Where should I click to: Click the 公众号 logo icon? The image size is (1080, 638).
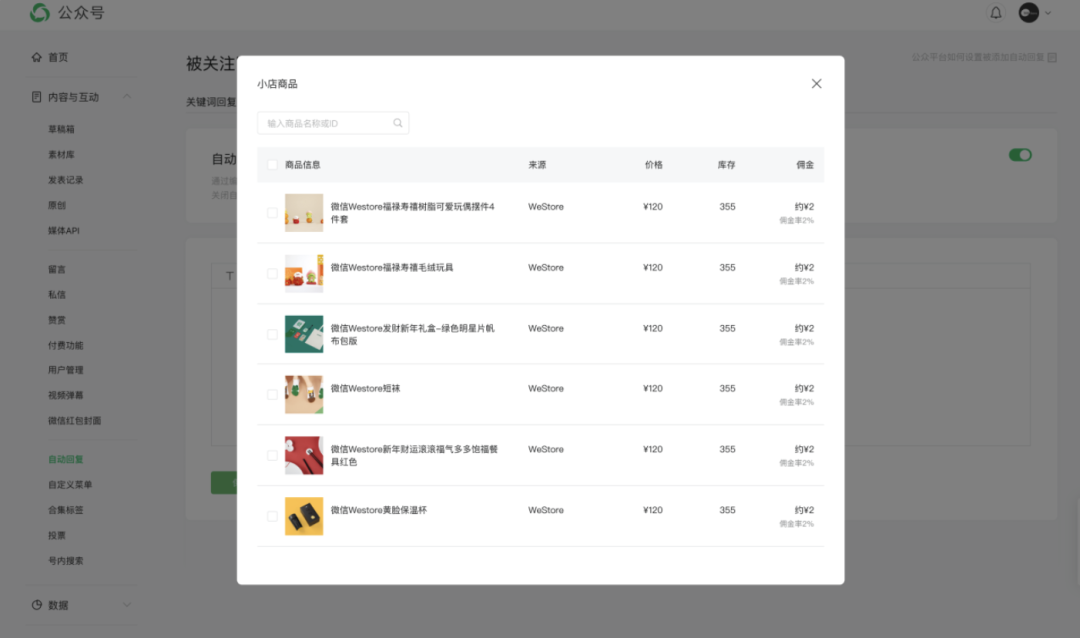pyautogui.click(x=40, y=12)
